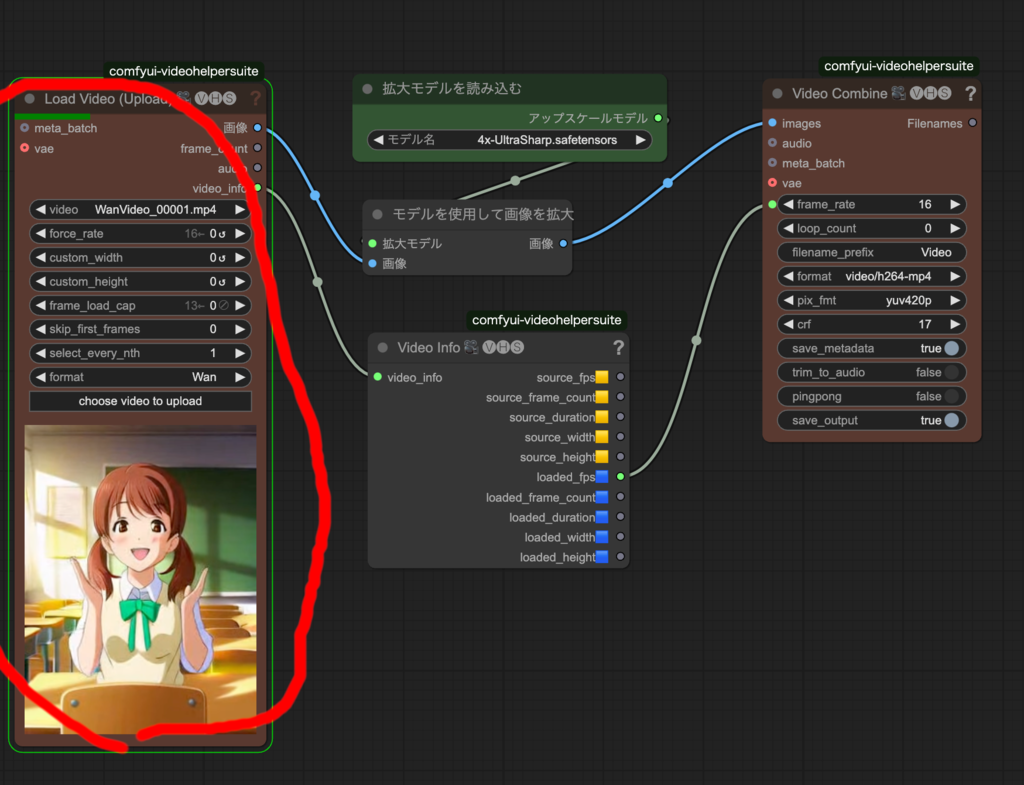The image size is (1024, 785).
Task: Decrease frame_rate with left arrow
Action: [x=788, y=204]
